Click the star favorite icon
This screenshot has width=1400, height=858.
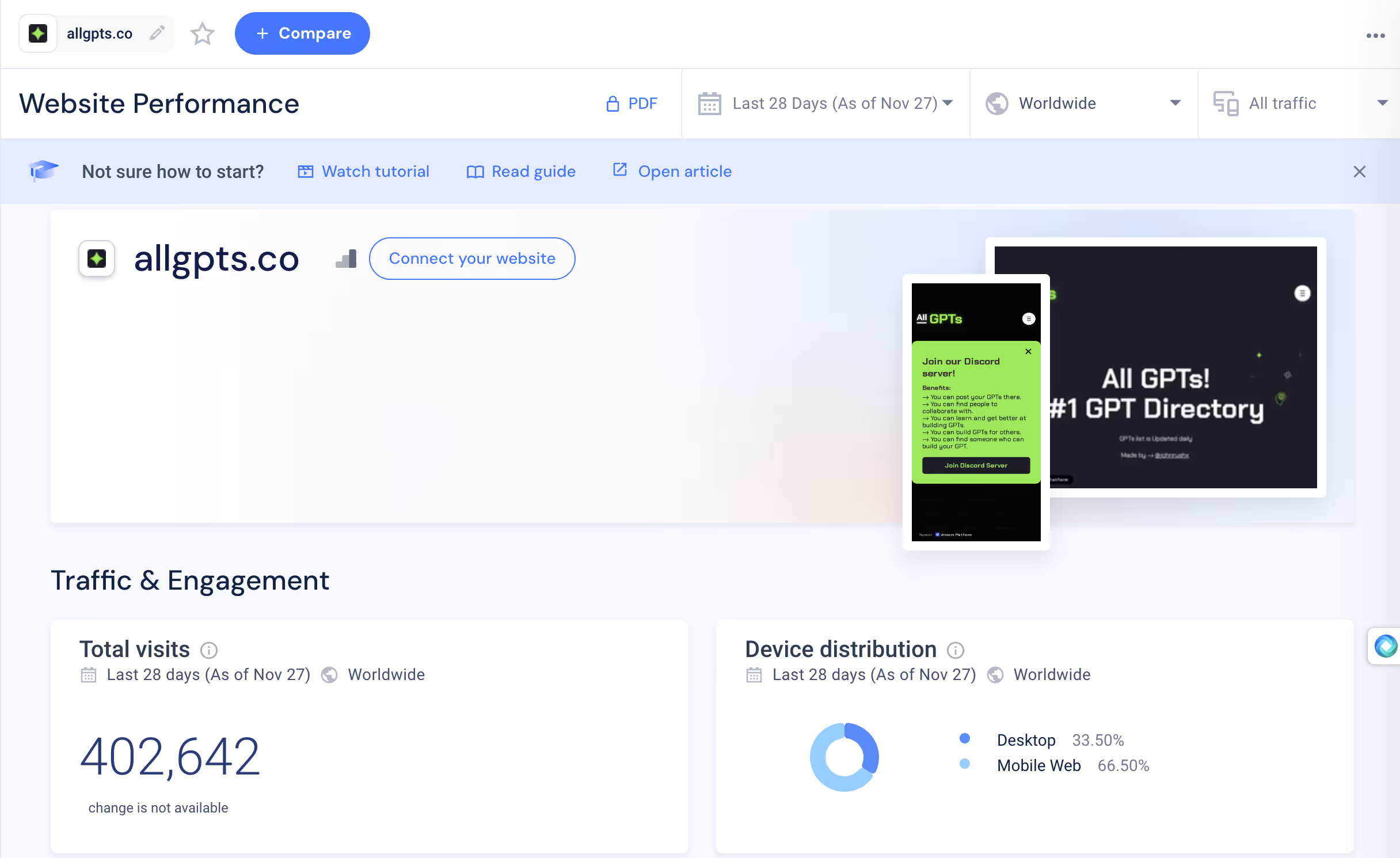pos(202,34)
